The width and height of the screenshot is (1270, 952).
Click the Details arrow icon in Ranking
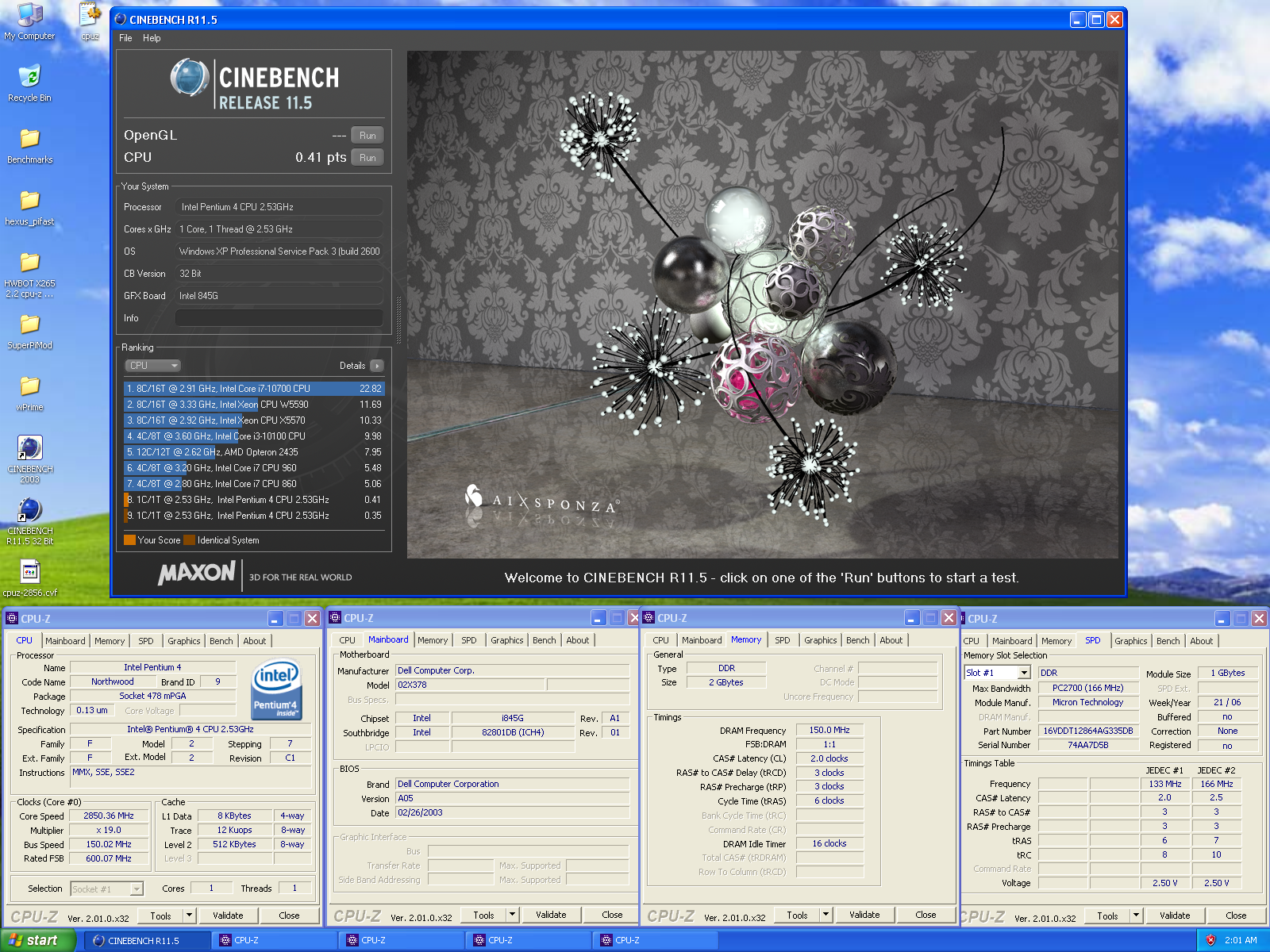[377, 366]
